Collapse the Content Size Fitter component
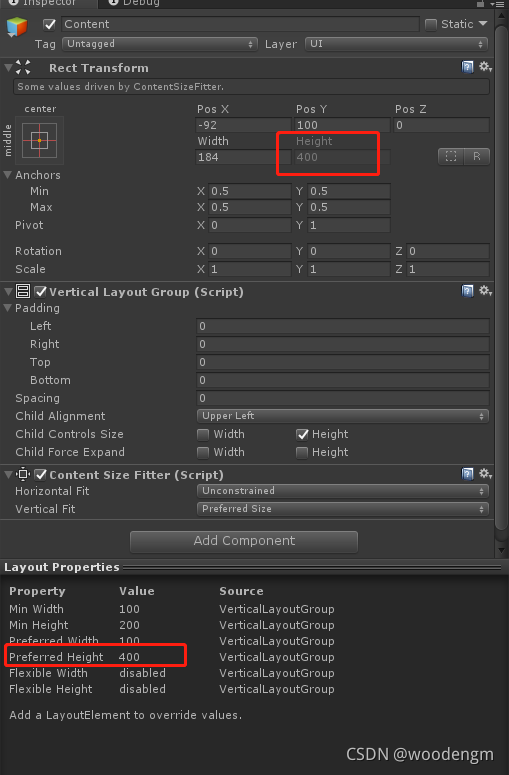Image resolution: width=509 pixels, height=775 pixels. 8,475
